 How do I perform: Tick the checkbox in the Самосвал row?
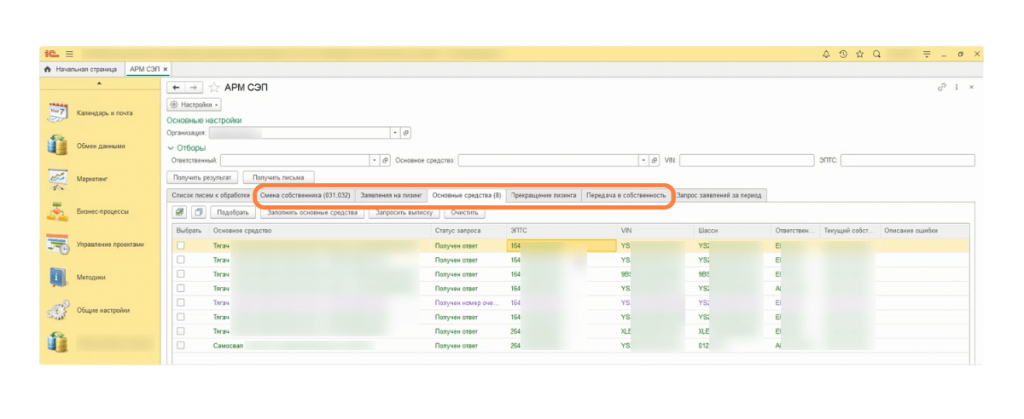click(x=181, y=344)
